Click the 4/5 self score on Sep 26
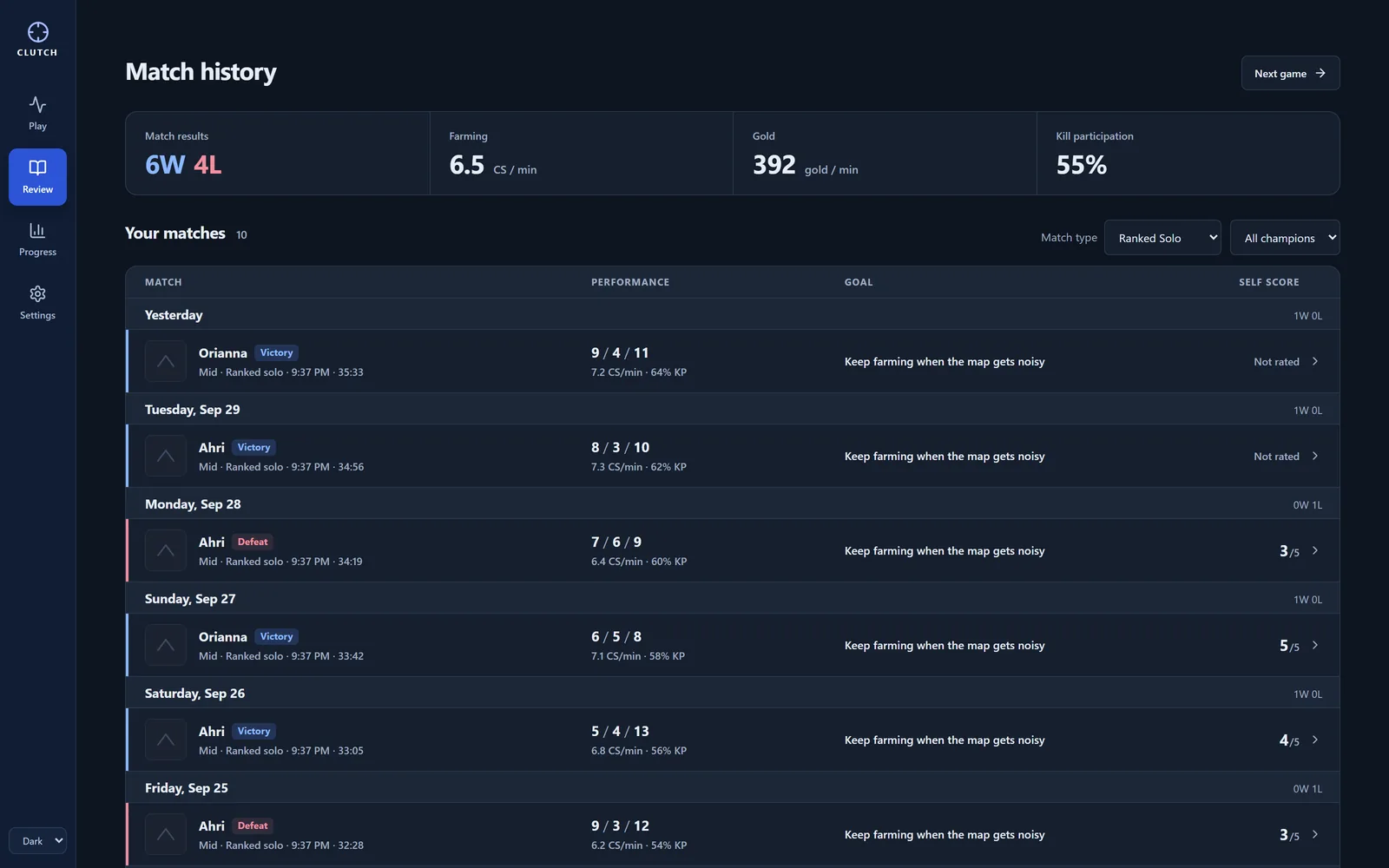 (1289, 740)
